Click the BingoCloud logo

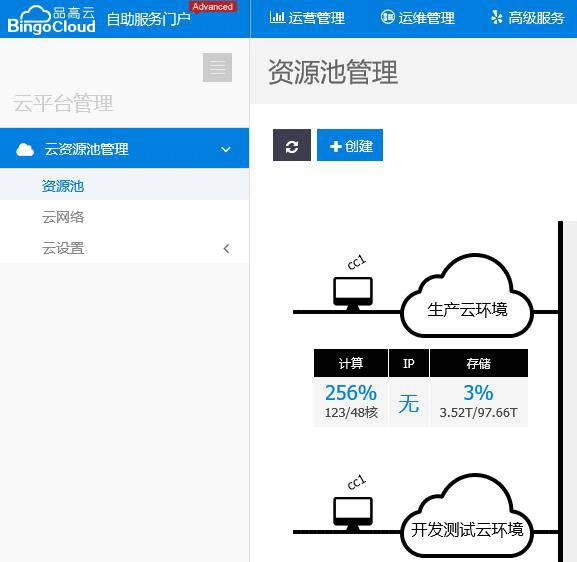pyautogui.click(x=51, y=20)
